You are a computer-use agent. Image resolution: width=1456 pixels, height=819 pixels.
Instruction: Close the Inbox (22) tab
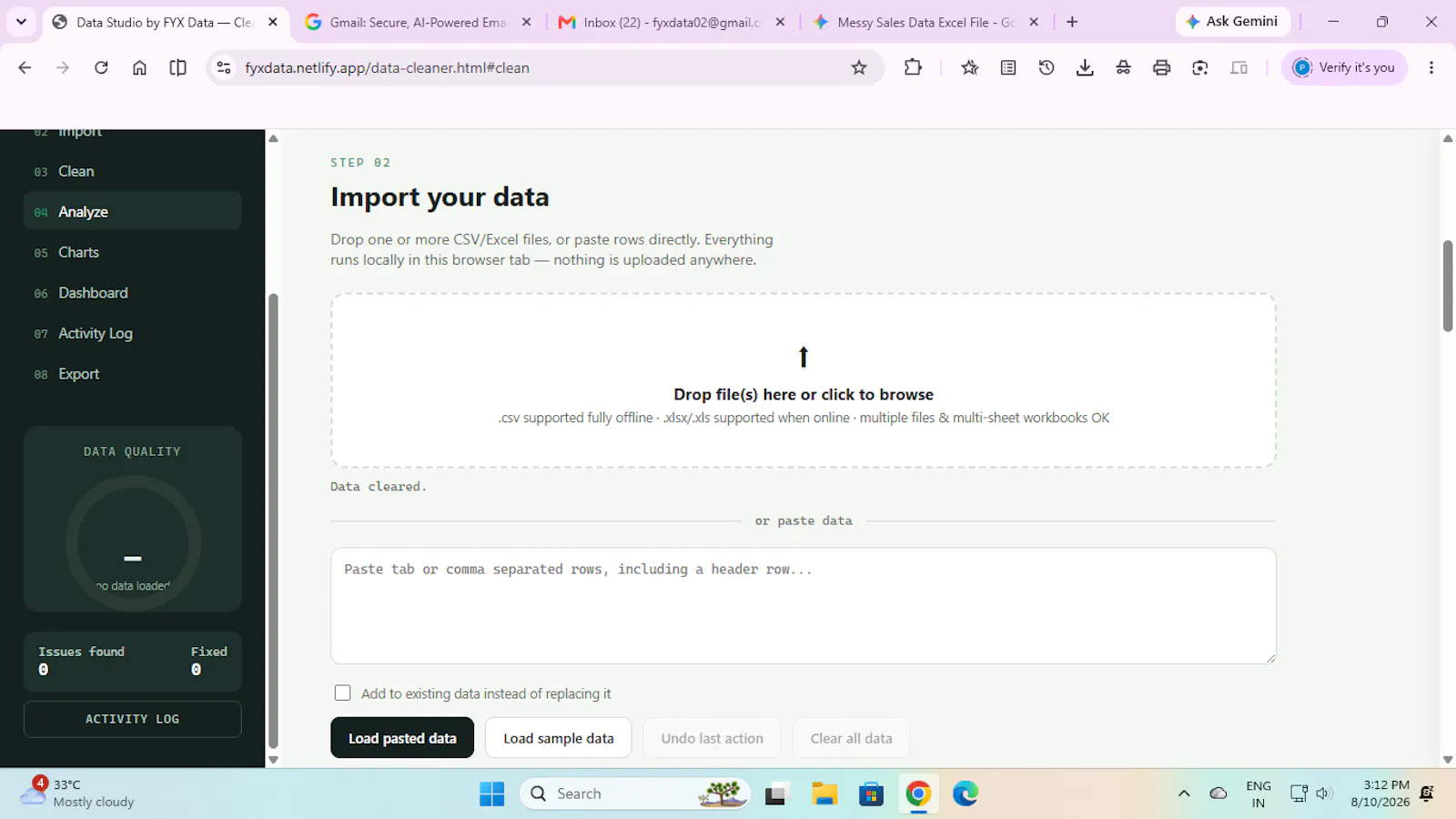click(x=780, y=22)
